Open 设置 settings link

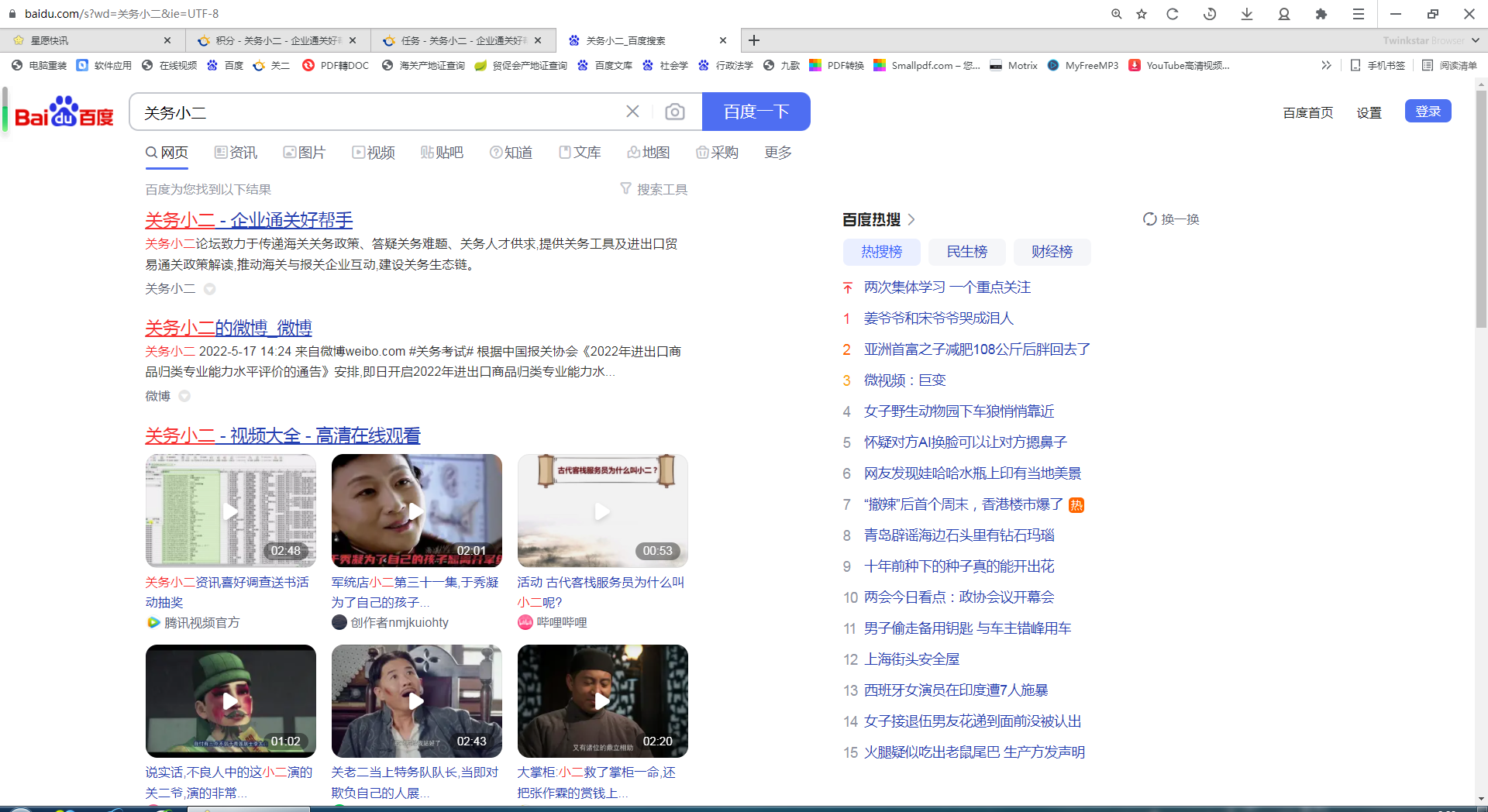point(1369,112)
